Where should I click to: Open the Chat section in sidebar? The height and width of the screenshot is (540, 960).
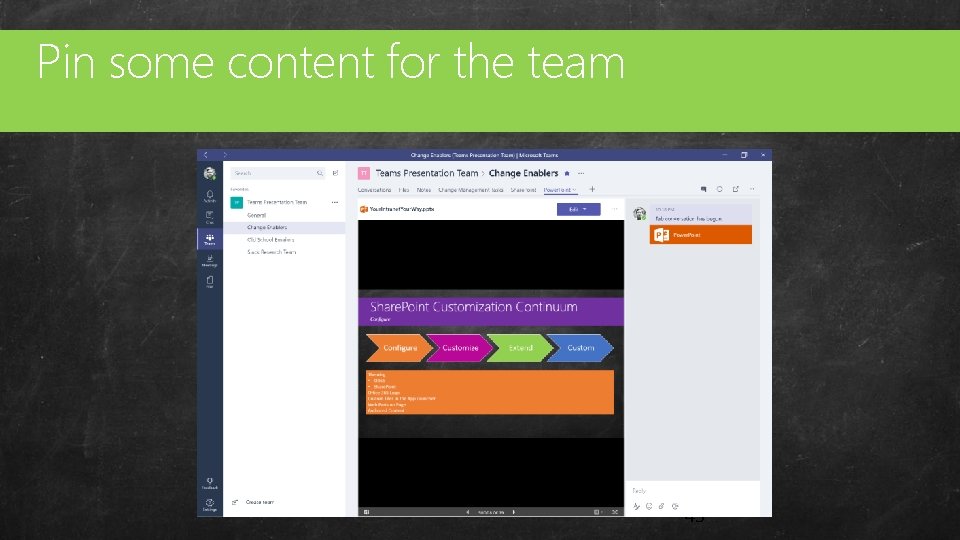(209, 217)
